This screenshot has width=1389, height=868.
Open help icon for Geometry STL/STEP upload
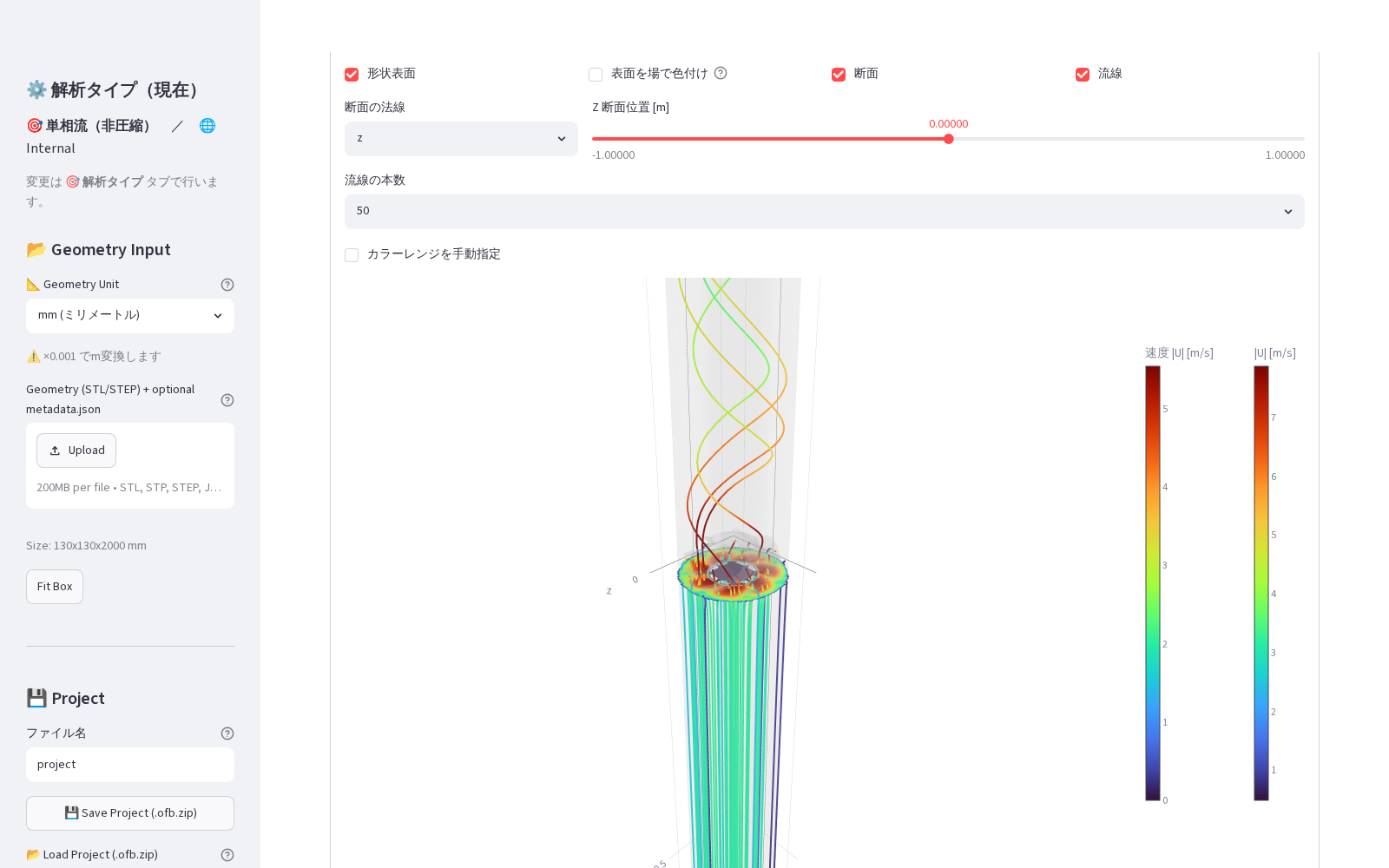[227, 400]
